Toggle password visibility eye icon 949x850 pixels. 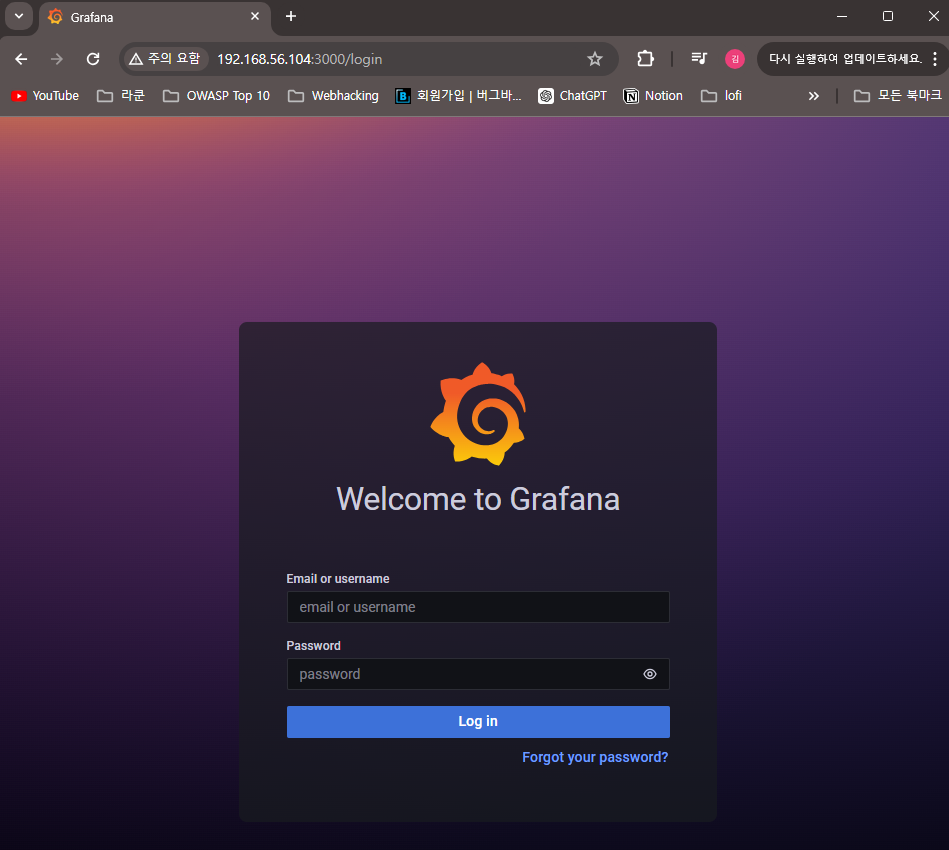tap(649, 674)
